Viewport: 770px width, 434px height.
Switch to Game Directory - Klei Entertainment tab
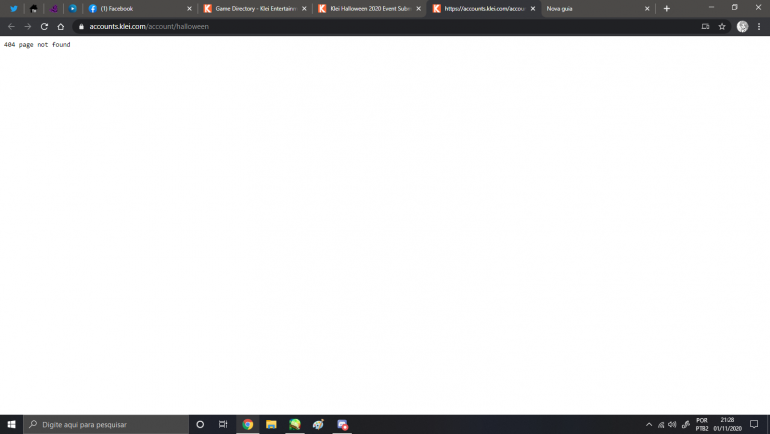[255, 8]
